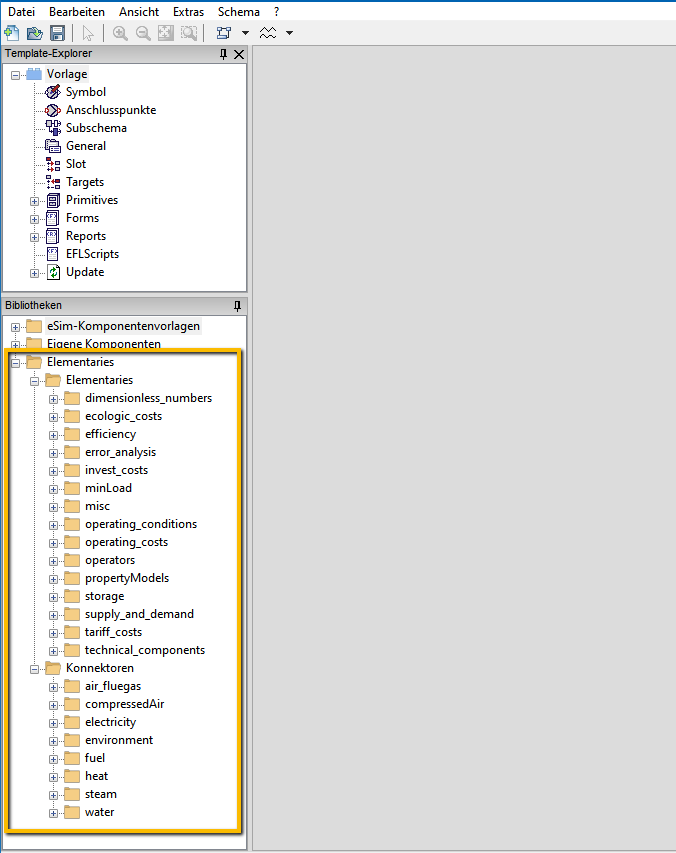Click the Zoom selection area icon
Image resolution: width=676 pixels, height=853 pixels.
point(189,33)
